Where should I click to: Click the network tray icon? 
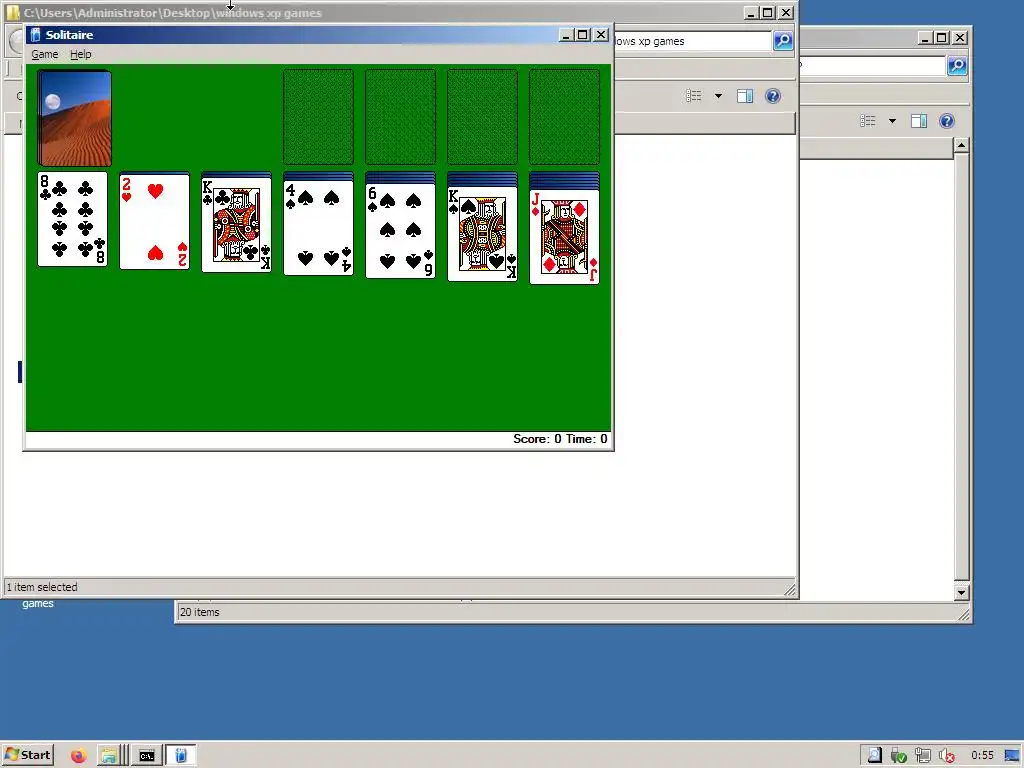pos(922,756)
